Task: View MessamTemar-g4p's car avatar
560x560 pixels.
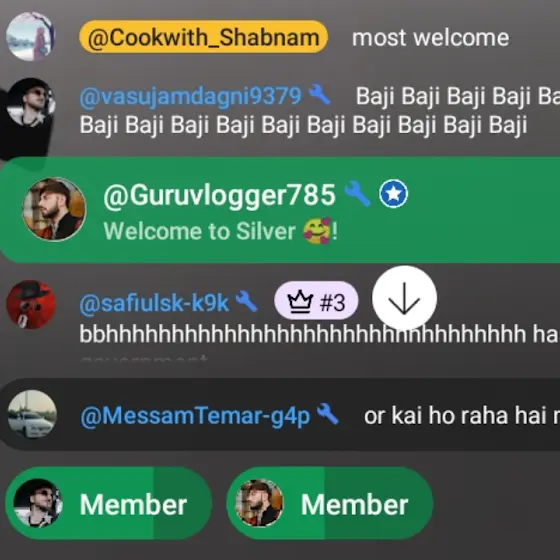Action: click(32, 414)
